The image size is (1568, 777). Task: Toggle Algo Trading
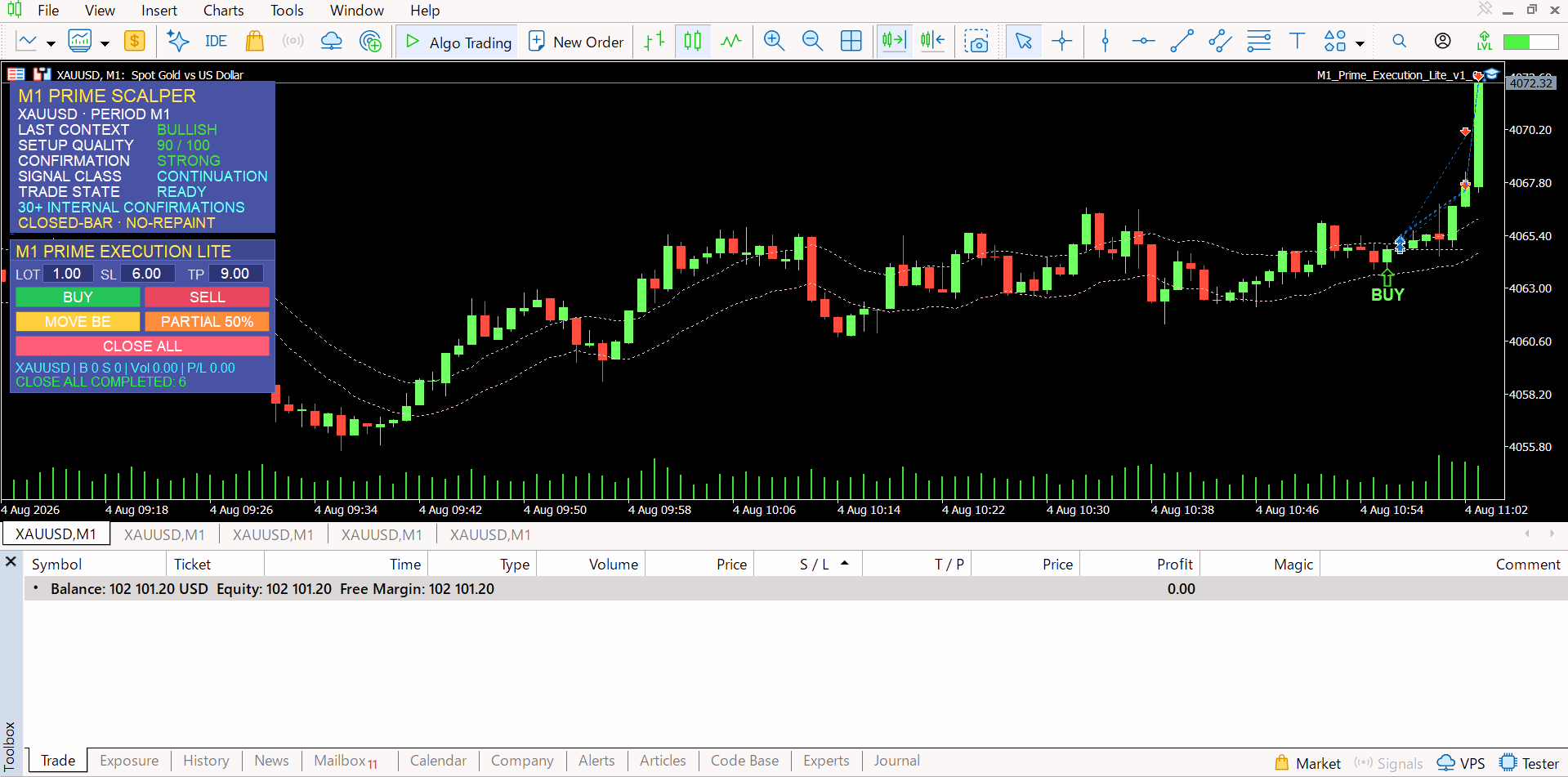point(458,42)
